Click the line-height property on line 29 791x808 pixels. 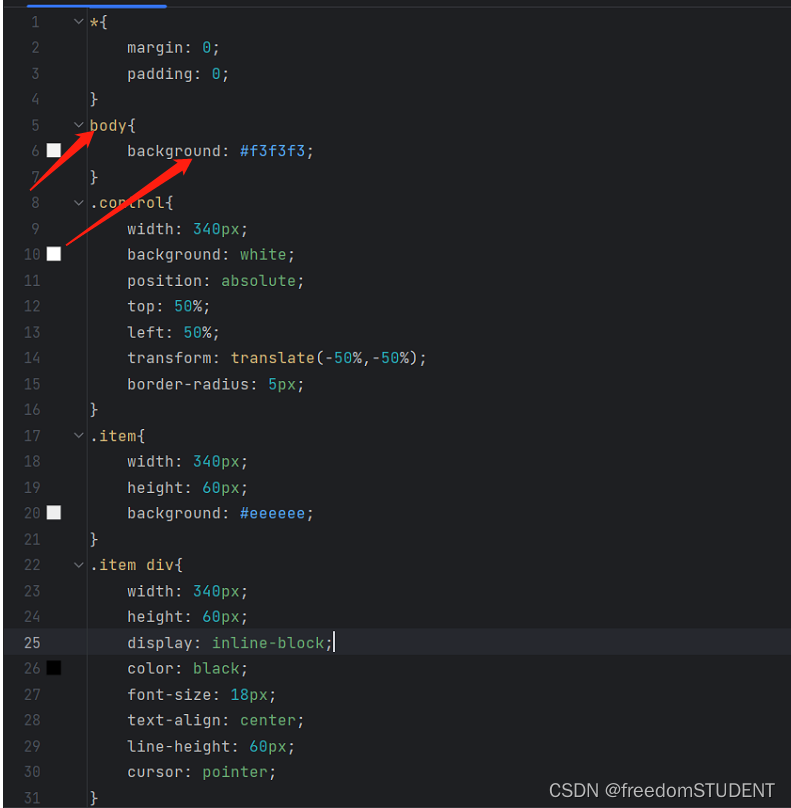tap(178, 746)
